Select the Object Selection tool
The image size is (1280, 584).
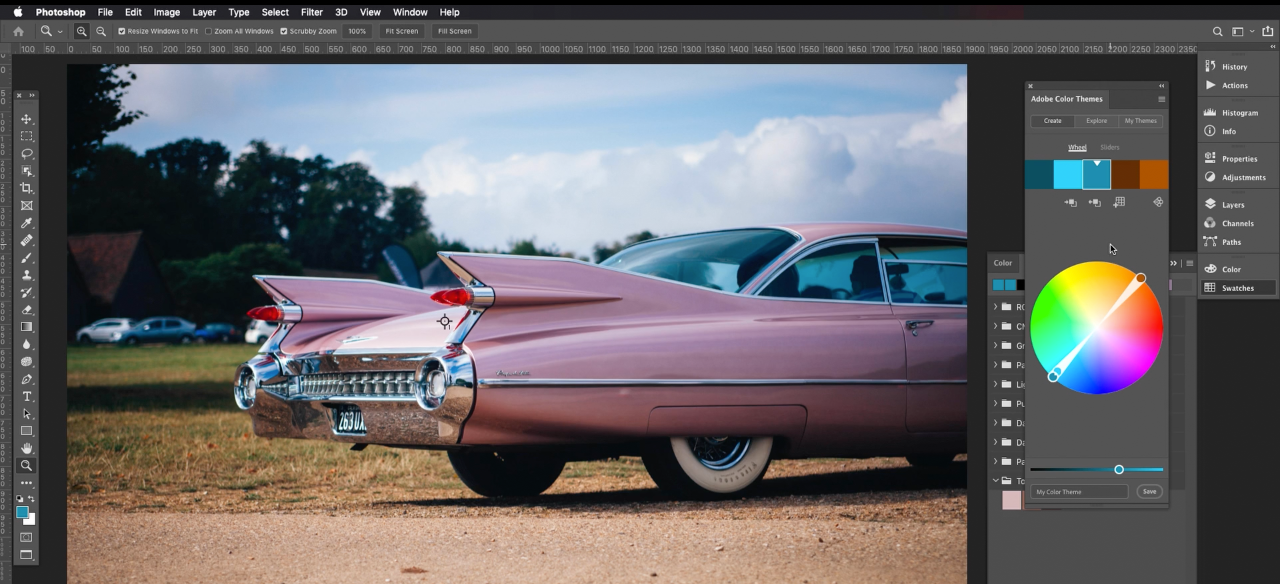[27, 171]
